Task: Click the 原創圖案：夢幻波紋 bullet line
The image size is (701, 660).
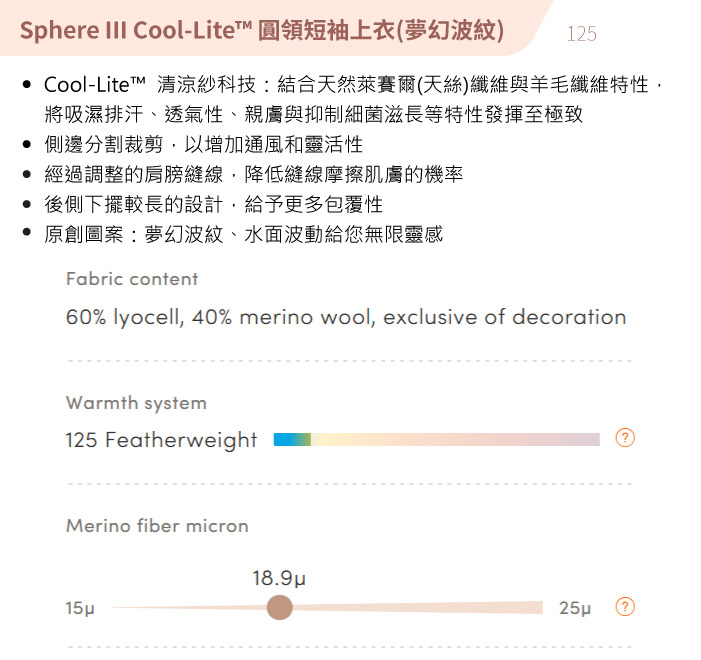Action: pyautogui.click(x=244, y=234)
